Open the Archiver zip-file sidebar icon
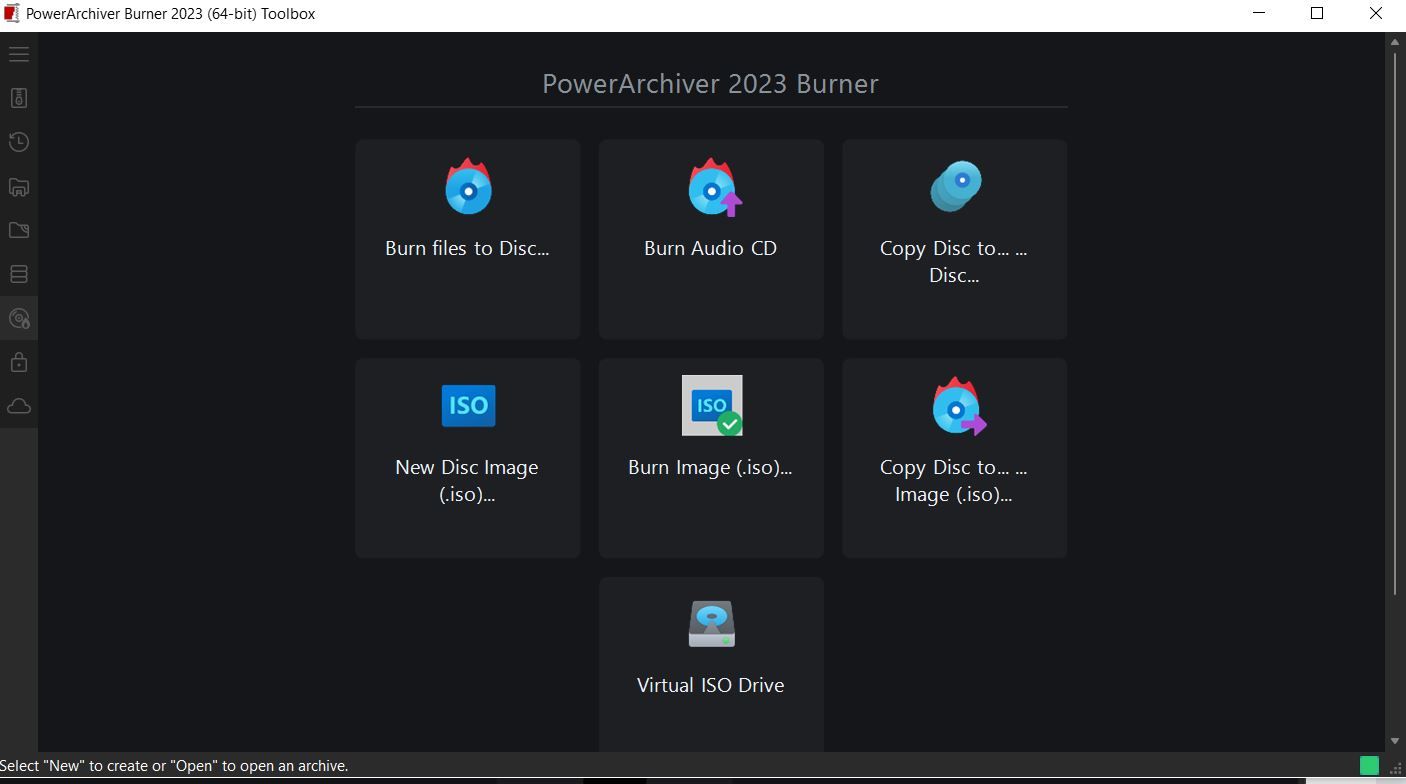The height and width of the screenshot is (784, 1406). click(19, 98)
